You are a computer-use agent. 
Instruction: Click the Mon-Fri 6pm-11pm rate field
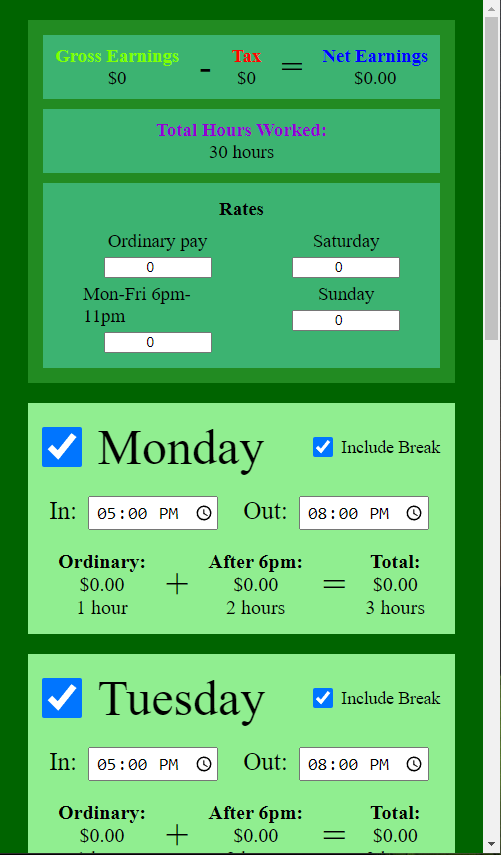coord(158,342)
